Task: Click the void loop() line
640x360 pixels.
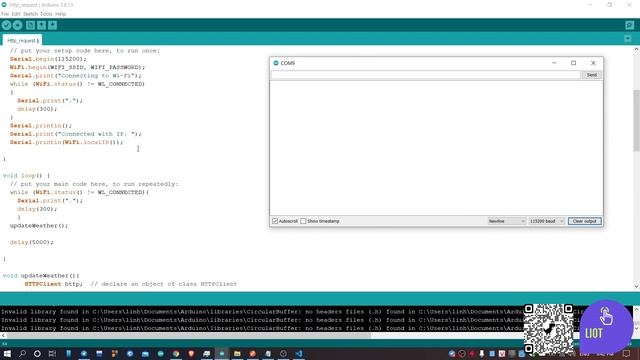Action: click(x=26, y=176)
